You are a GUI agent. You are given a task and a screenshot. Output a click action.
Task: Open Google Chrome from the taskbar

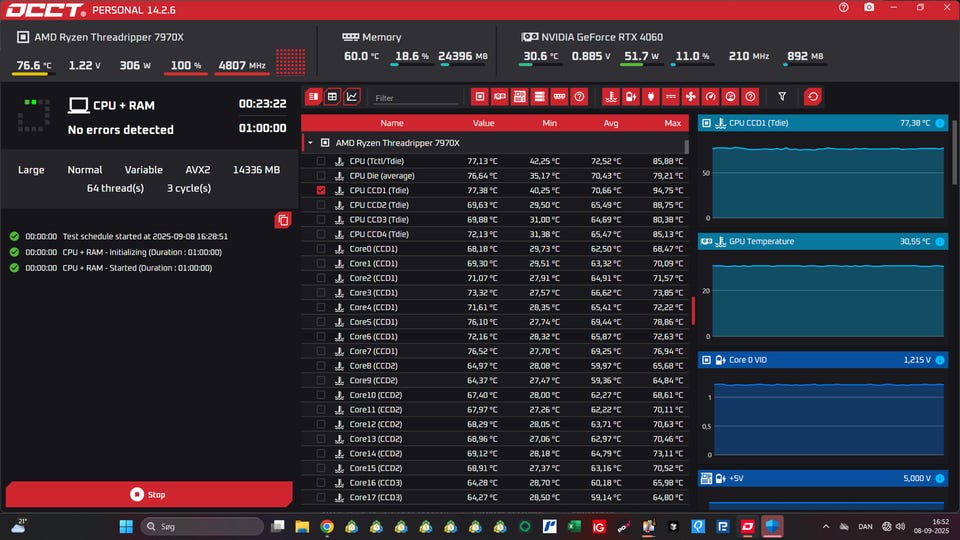(x=327, y=527)
